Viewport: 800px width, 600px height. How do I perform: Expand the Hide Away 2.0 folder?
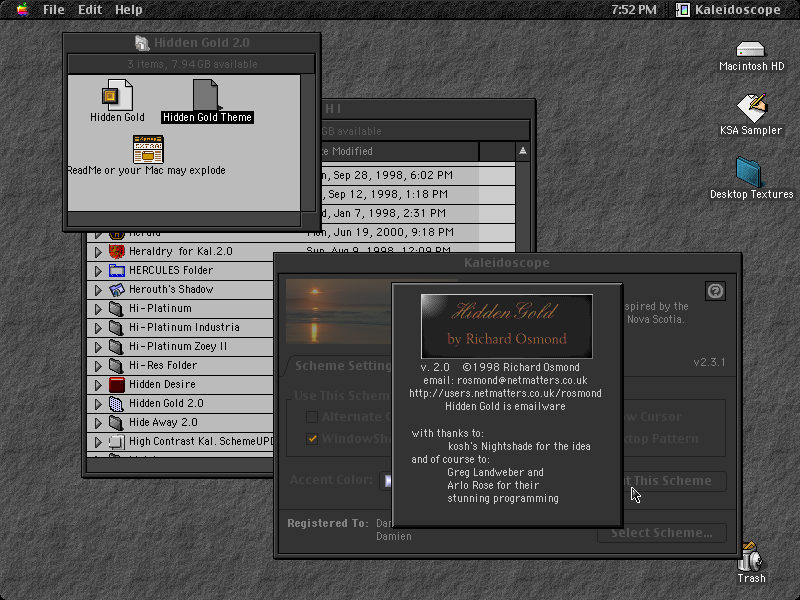(x=98, y=422)
